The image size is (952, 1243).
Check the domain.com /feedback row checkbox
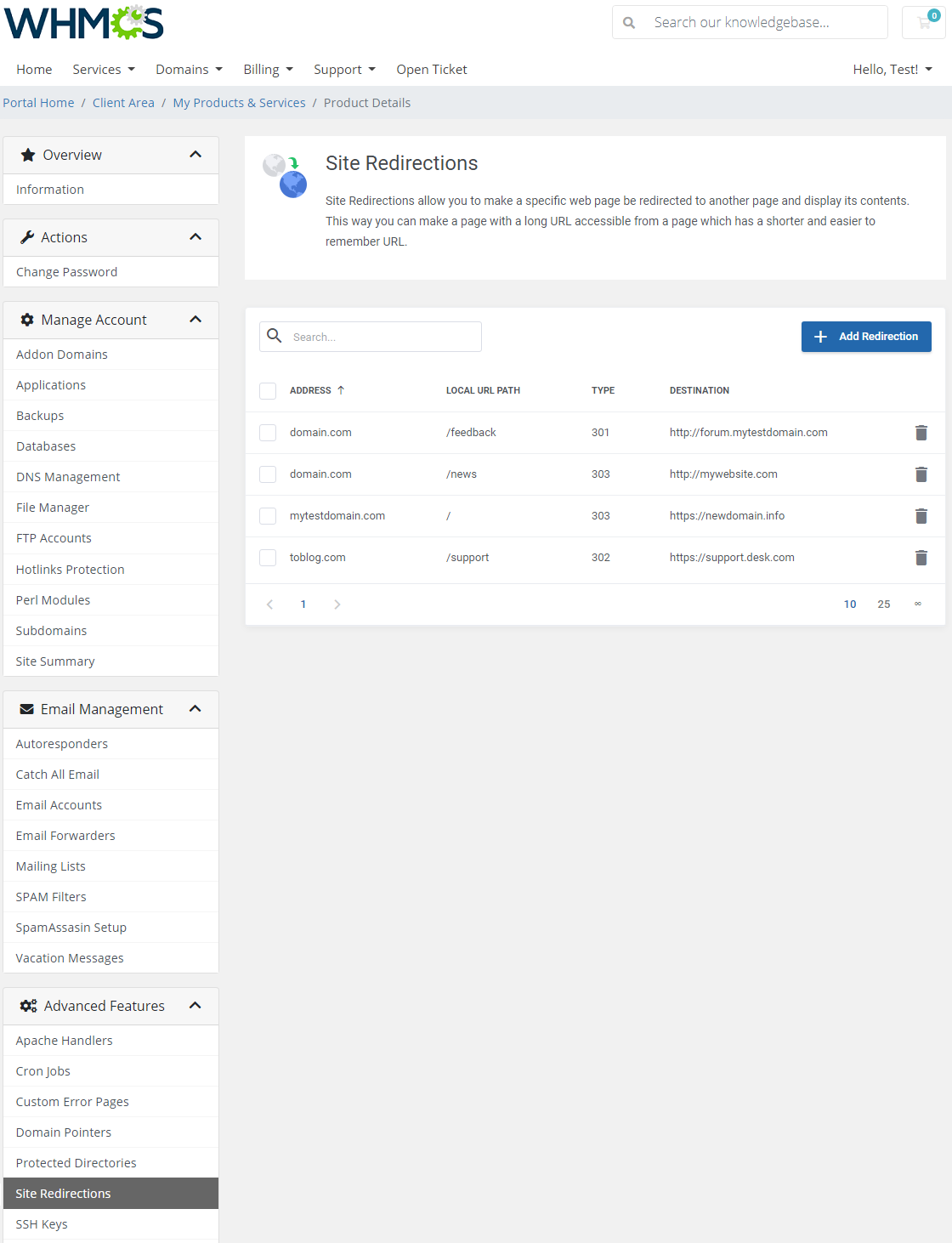point(268,433)
